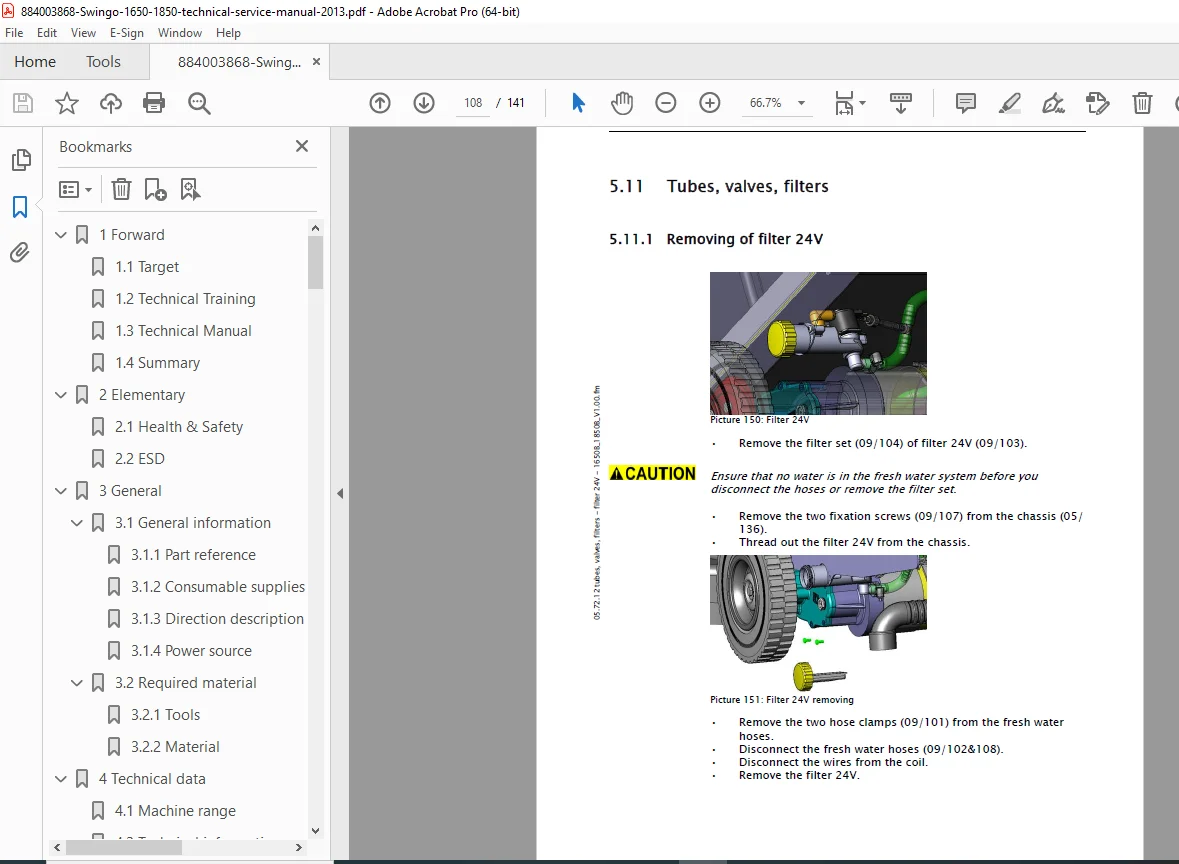1179x864 pixels.
Task: Open the Find text search tool
Action: tap(199, 103)
